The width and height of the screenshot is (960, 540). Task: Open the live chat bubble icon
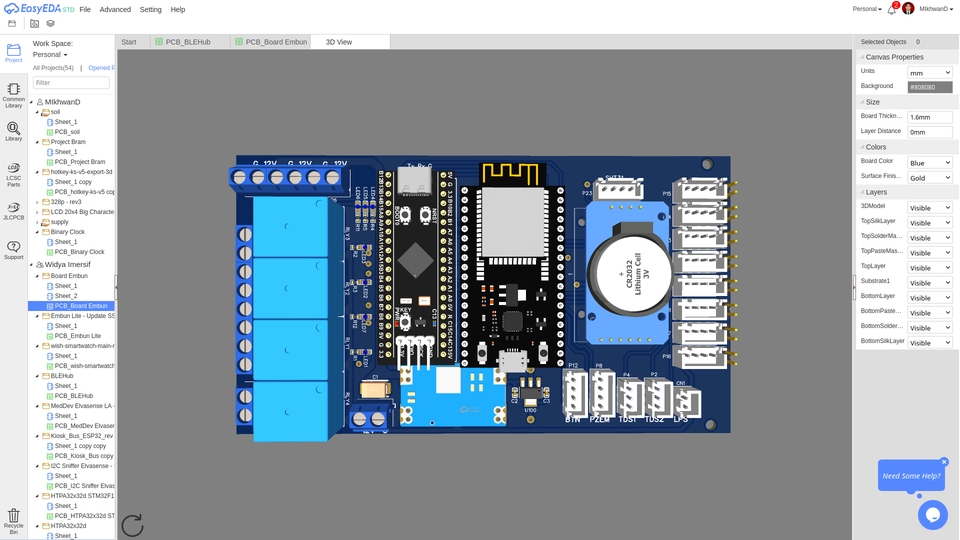[x=932, y=514]
